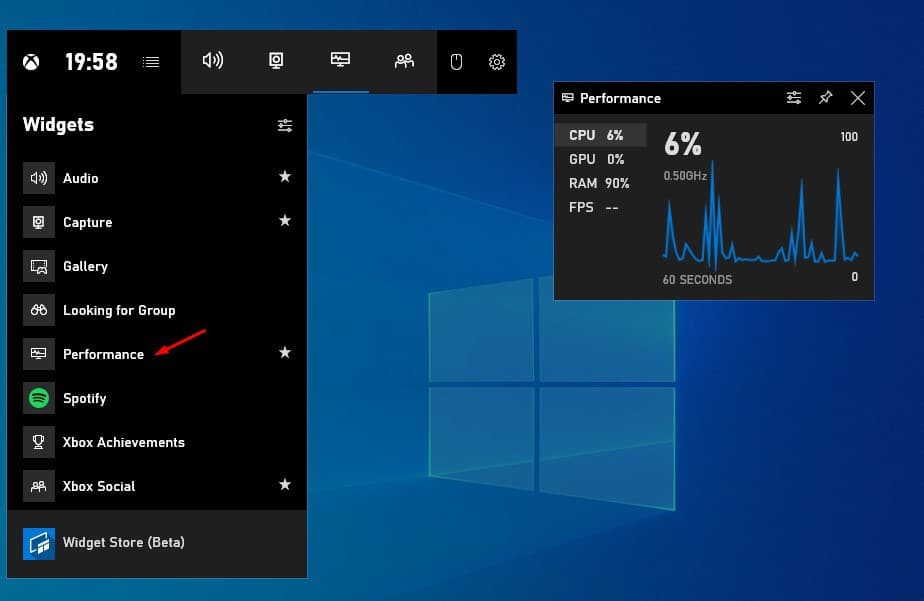Open the Spotify widget icon

tap(39, 398)
